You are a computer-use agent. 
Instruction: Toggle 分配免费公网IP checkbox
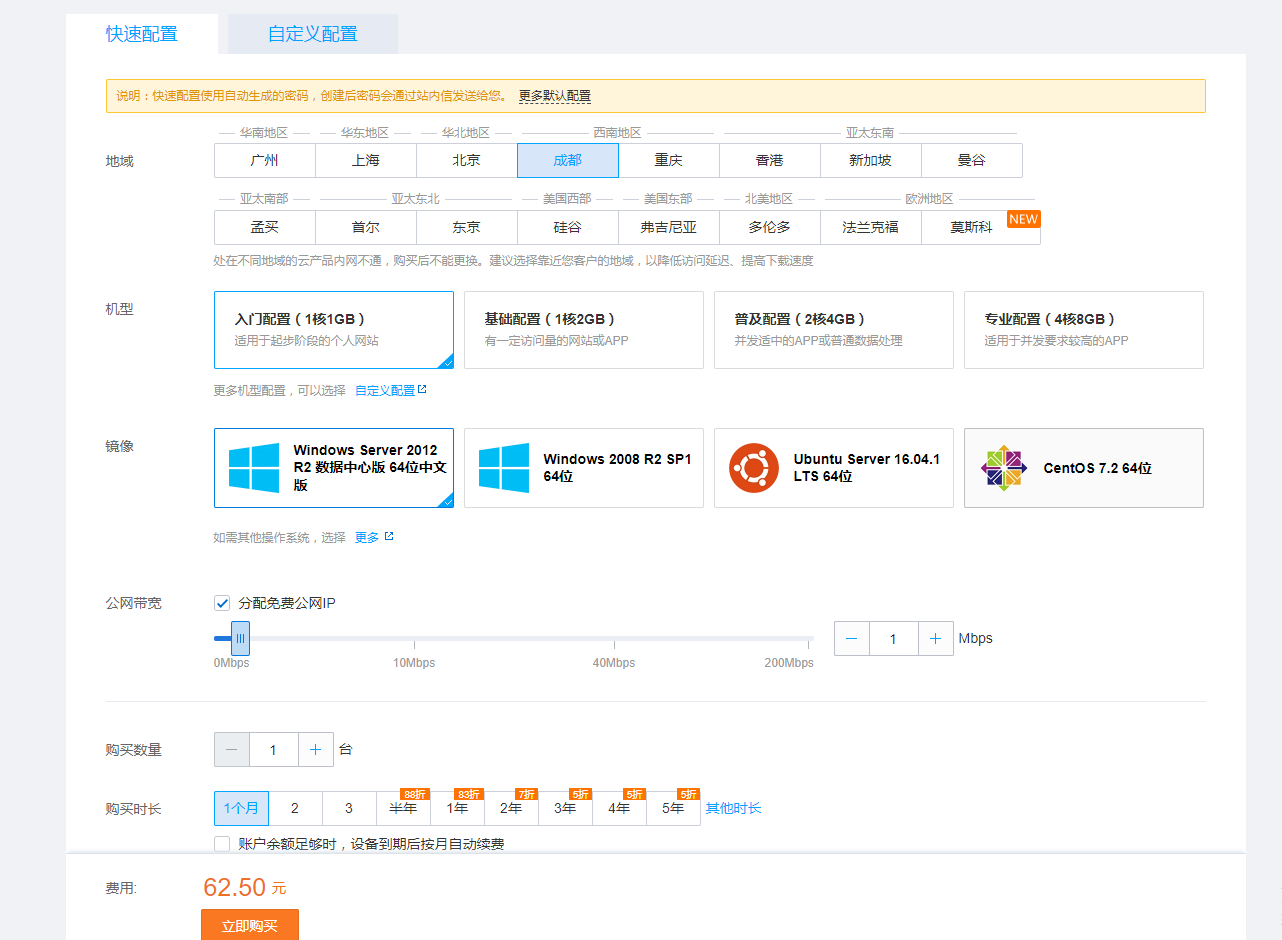click(222, 603)
